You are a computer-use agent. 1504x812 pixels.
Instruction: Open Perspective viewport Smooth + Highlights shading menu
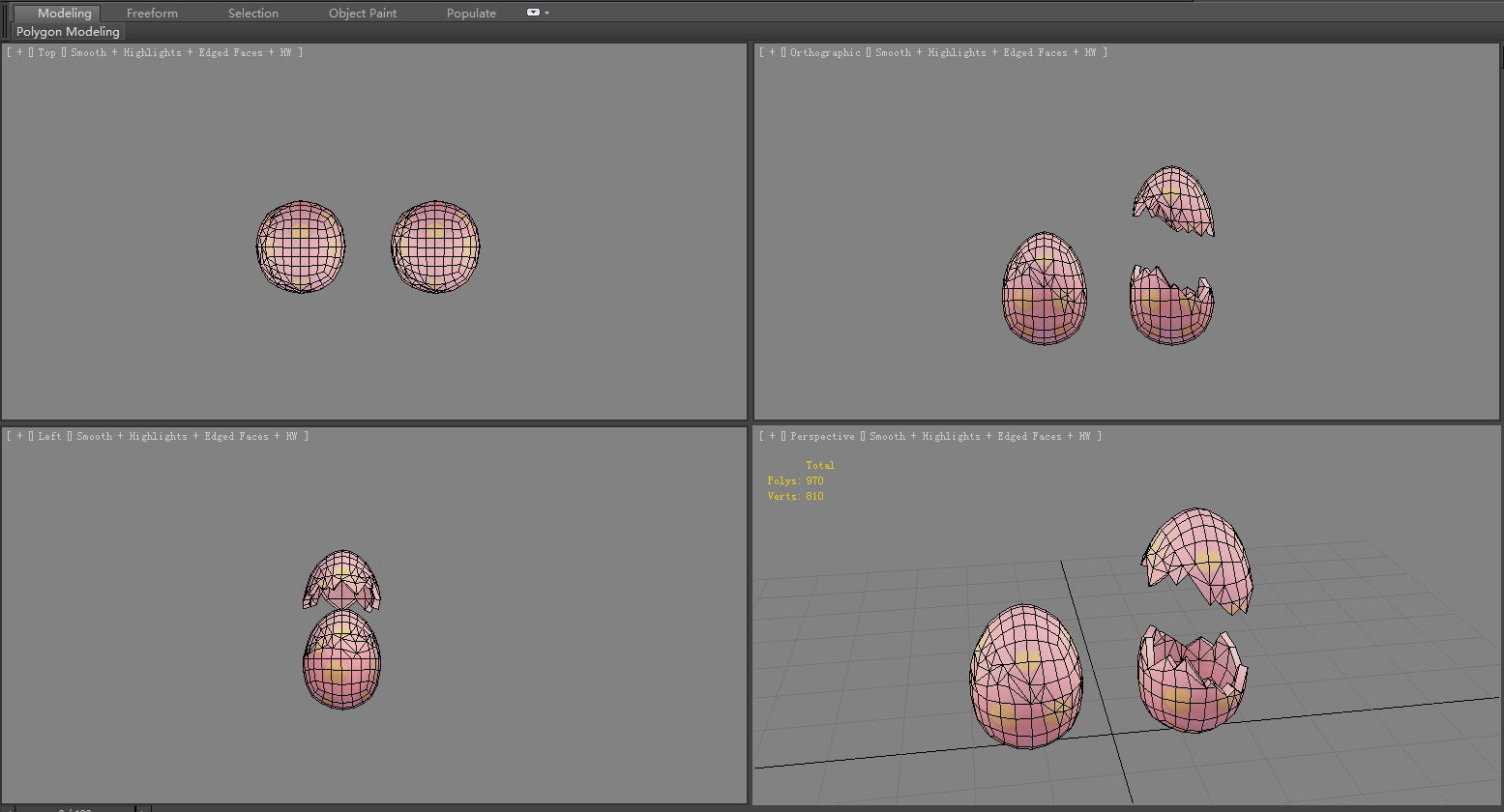click(985, 436)
